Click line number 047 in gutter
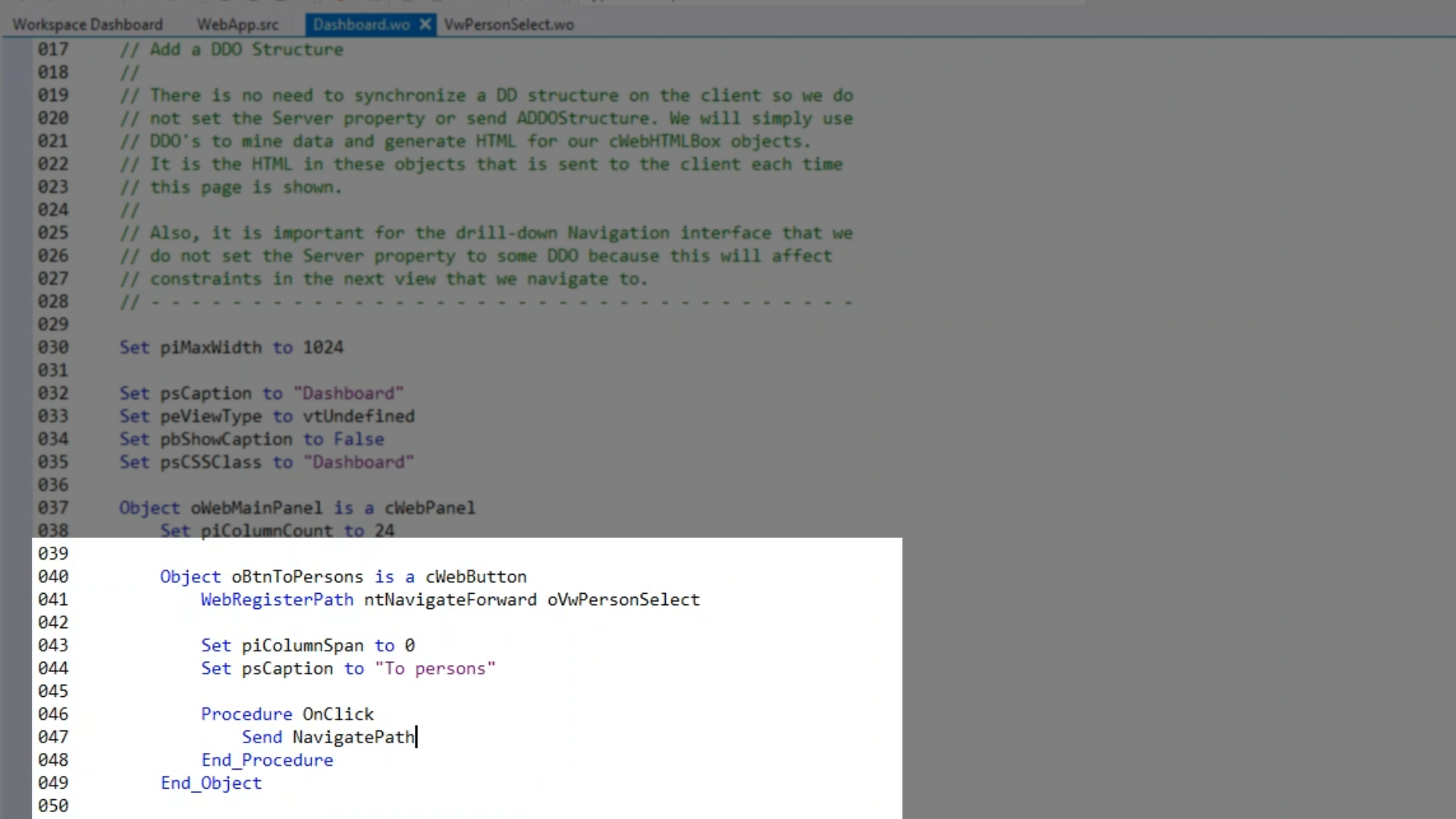The width and height of the screenshot is (1456, 819). [53, 737]
